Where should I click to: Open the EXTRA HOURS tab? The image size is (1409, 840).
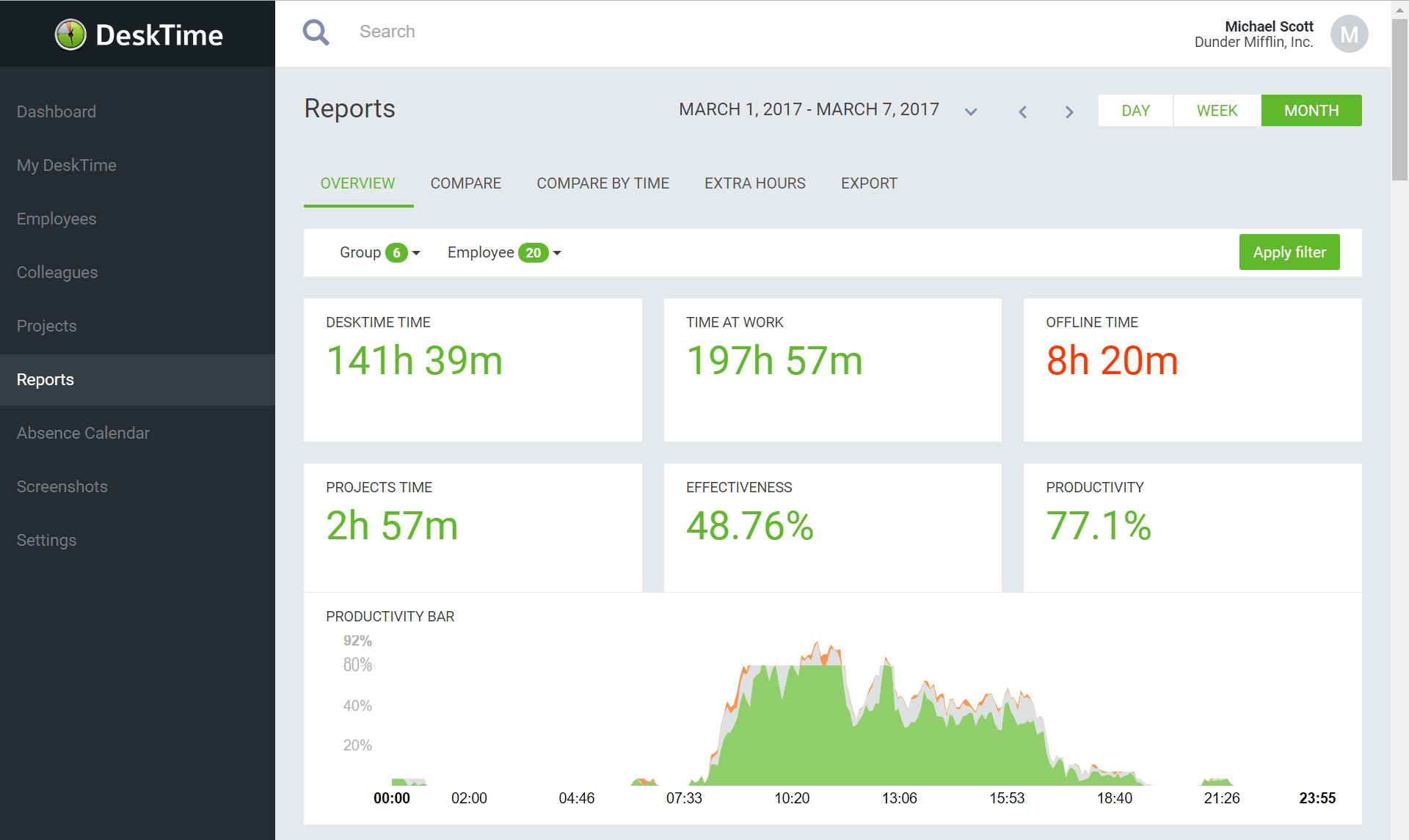pos(754,183)
